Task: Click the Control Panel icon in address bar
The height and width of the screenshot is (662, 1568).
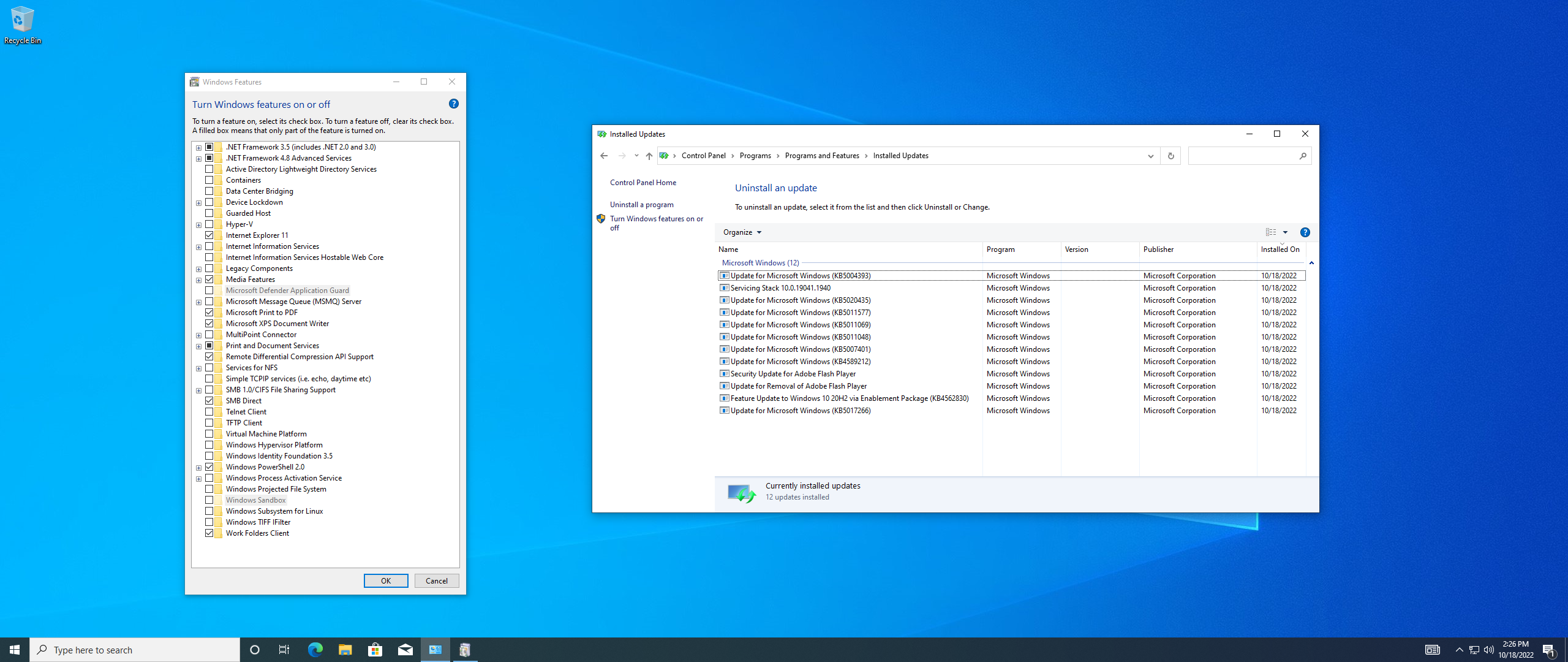Action: (x=664, y=156)
